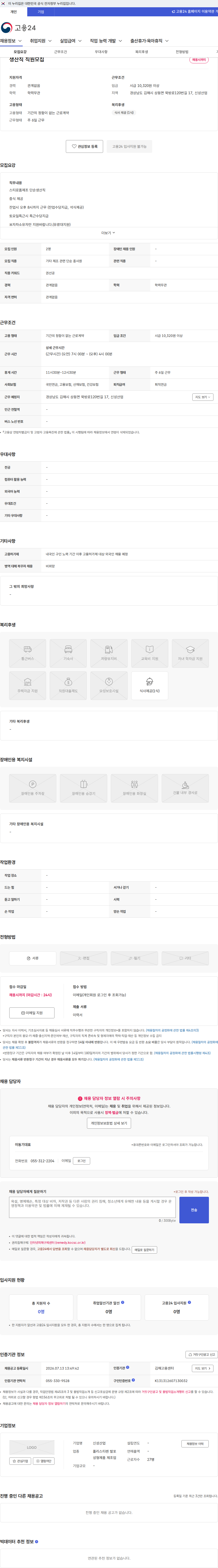Click the 유아보호시설 welfare icon
This screenshot has width=218, height=1568.
(109, 685)
